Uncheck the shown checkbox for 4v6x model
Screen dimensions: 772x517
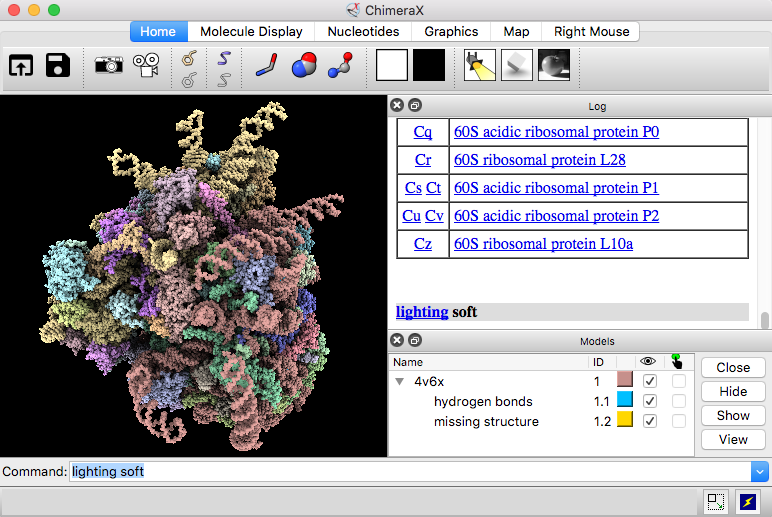[650, 381]
